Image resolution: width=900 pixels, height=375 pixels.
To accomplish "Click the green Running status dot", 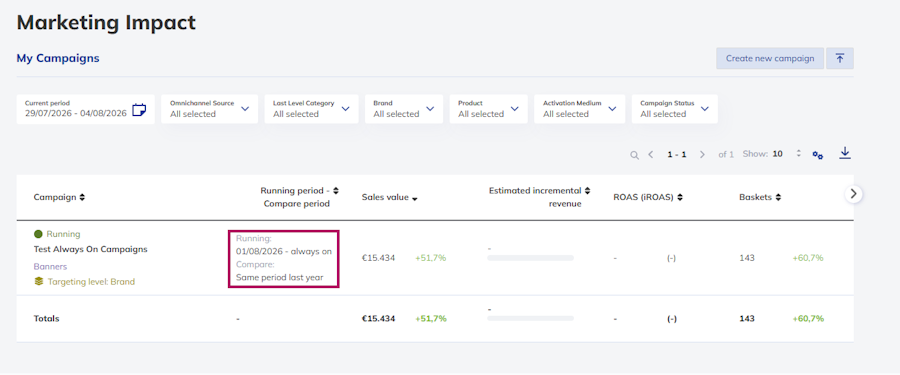I will click(x=38, y=234).
